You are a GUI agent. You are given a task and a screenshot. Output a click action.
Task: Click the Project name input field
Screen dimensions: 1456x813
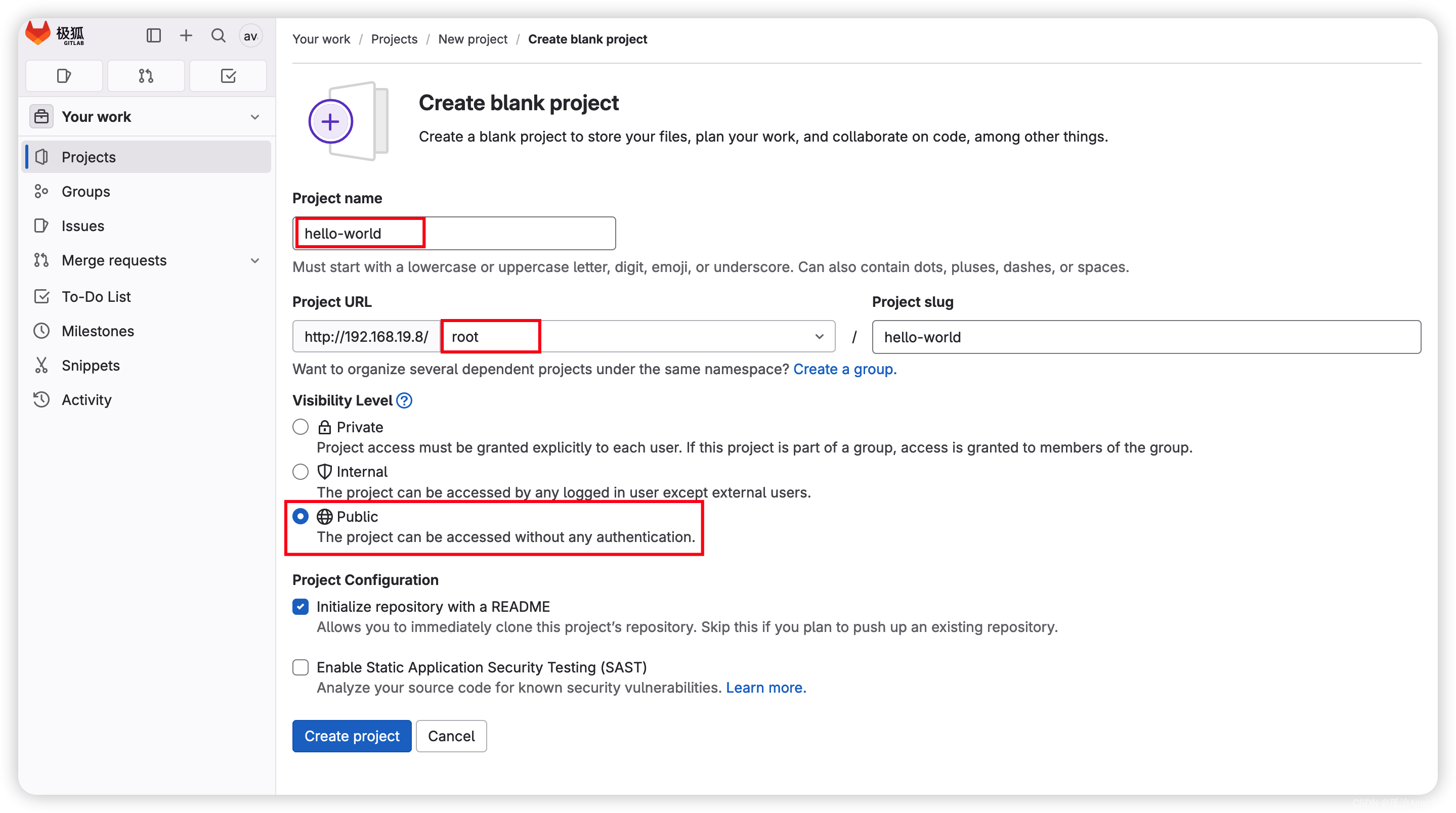[x=454, y=233]
